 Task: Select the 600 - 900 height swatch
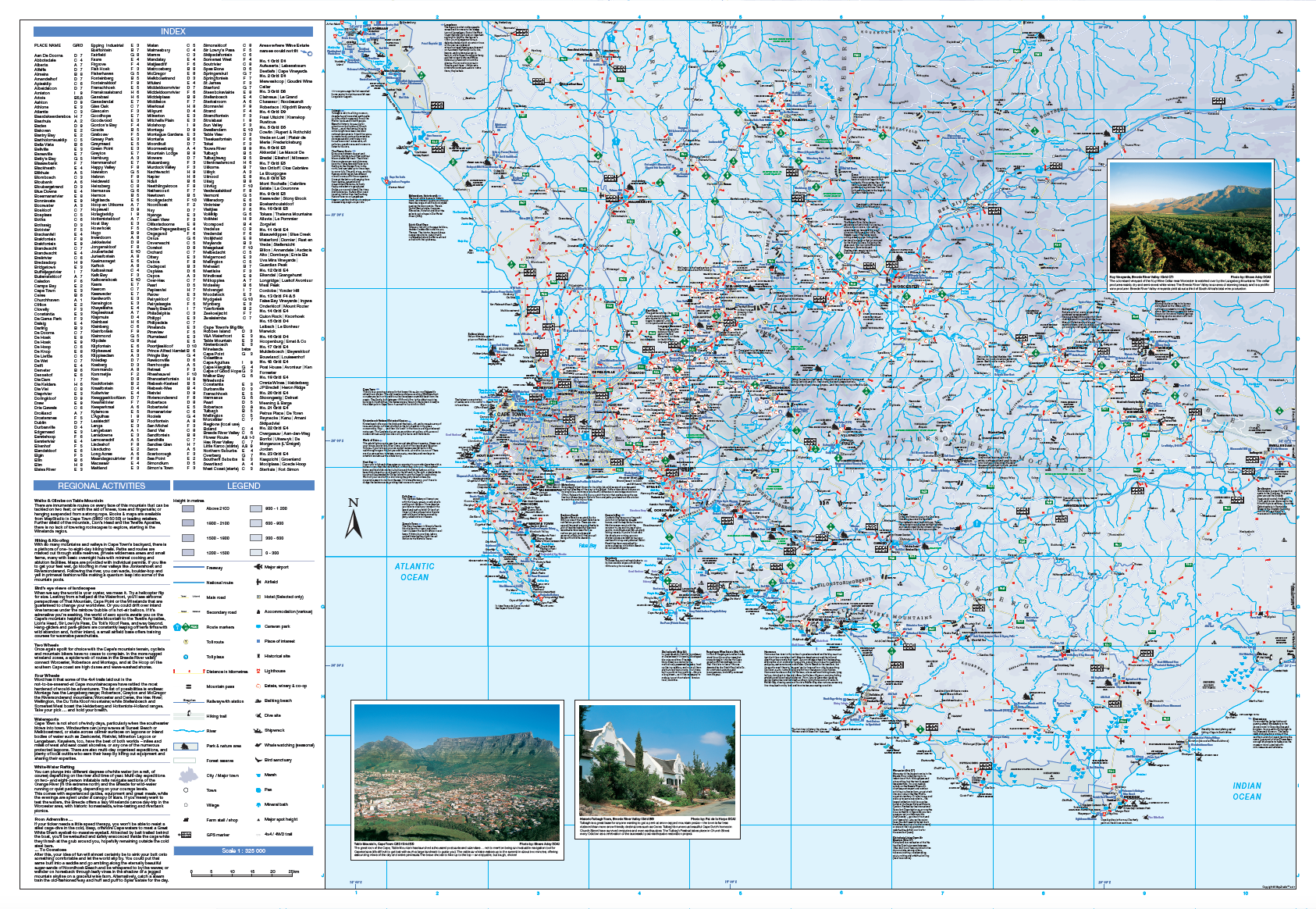[x=256, y=523]
